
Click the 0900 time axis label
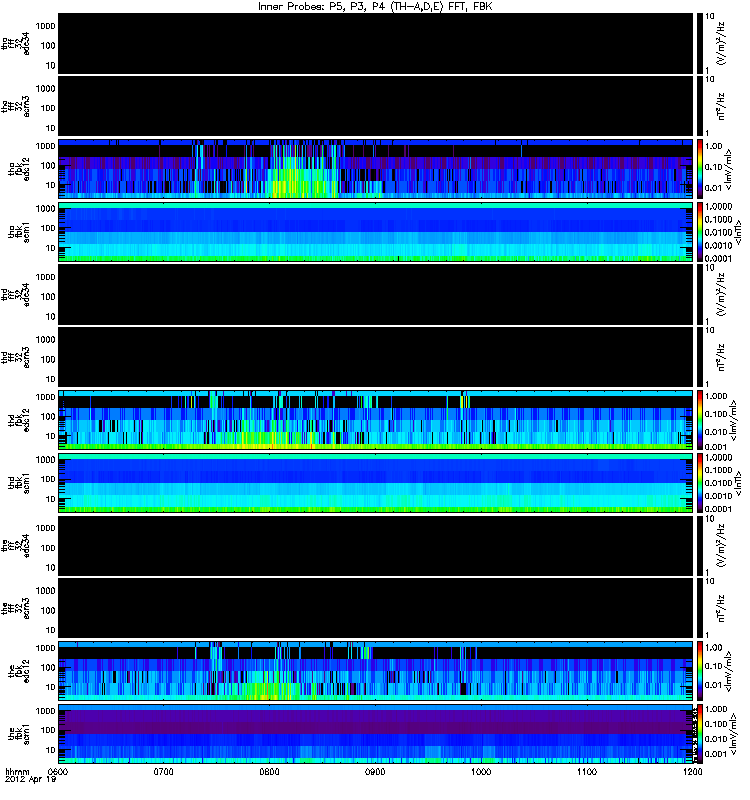coord(375,771)
